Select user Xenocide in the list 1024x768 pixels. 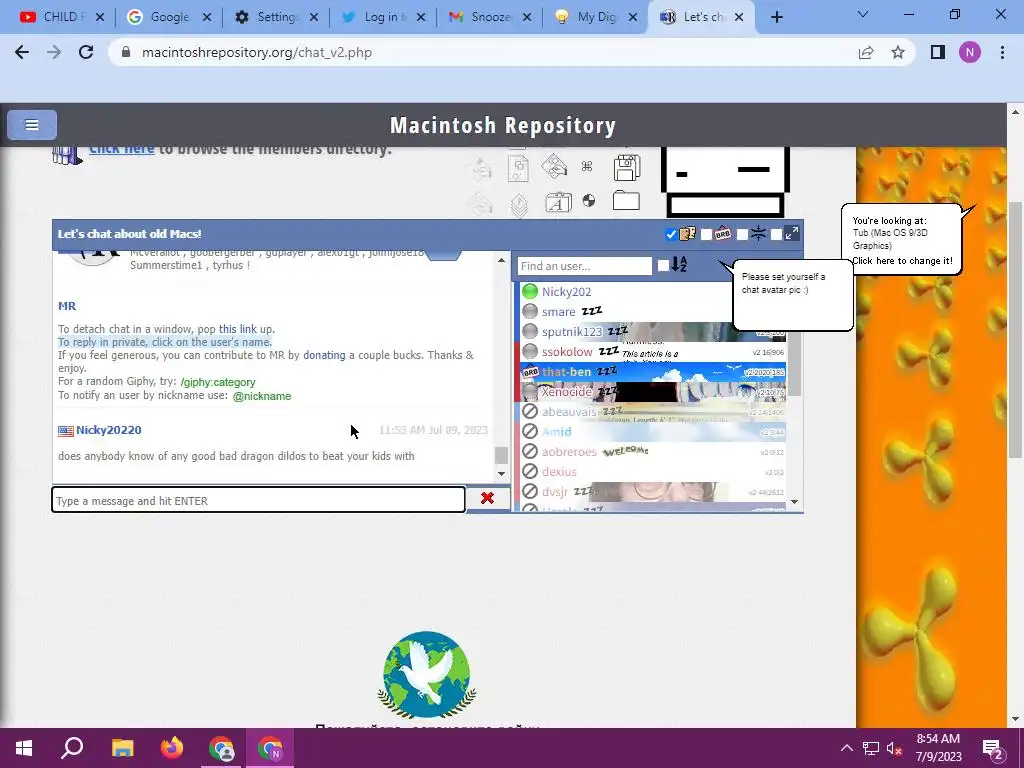coord(566,392)
